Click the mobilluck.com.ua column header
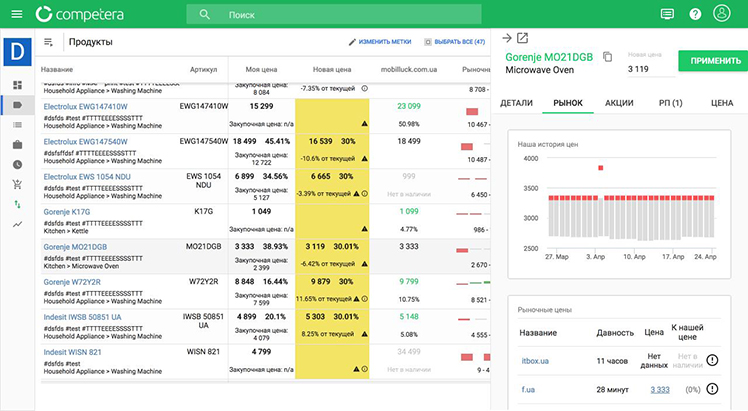The image size is (748, 411). (409, 70)
